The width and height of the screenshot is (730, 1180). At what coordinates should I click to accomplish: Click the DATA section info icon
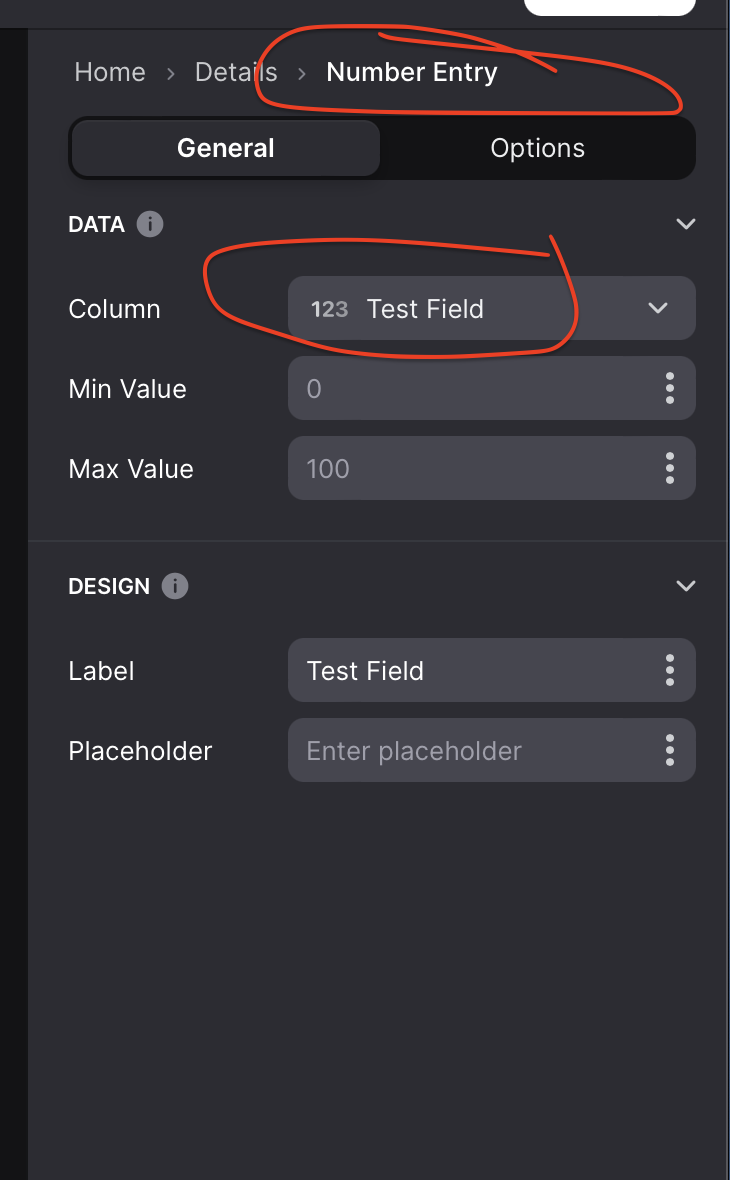tap(150, 224)
